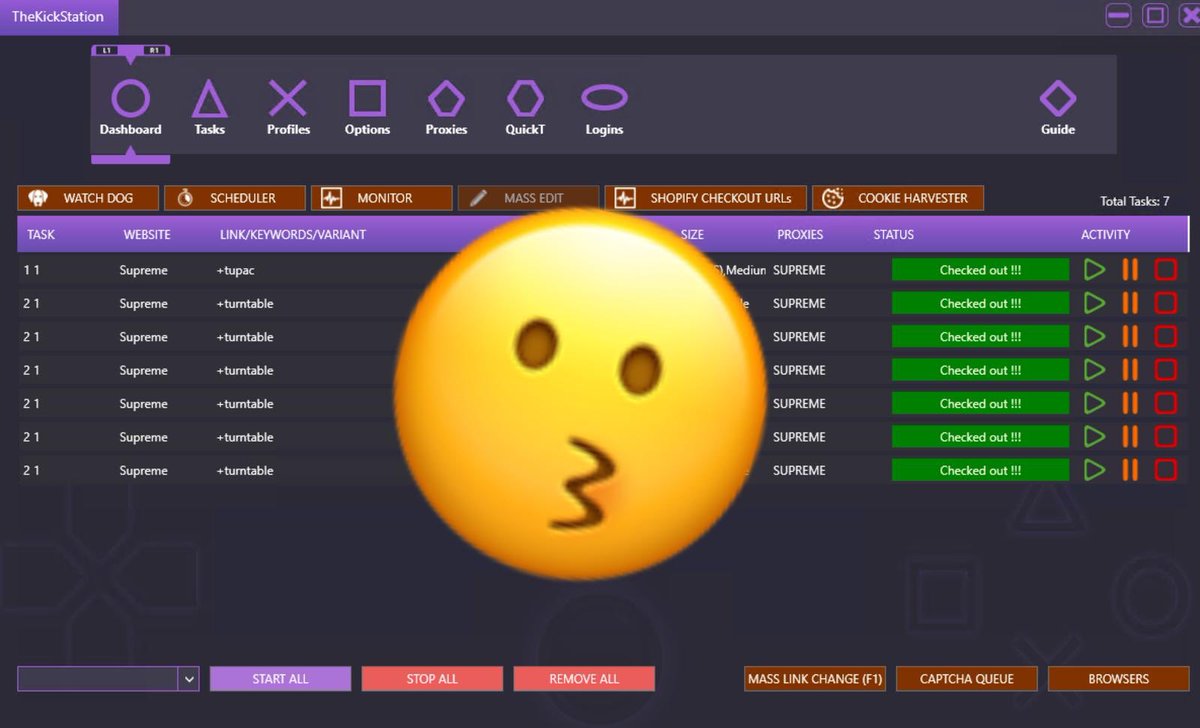Open MASS LINK CHANGE (F1)
1200x728 pixels.
click(815, 679)
